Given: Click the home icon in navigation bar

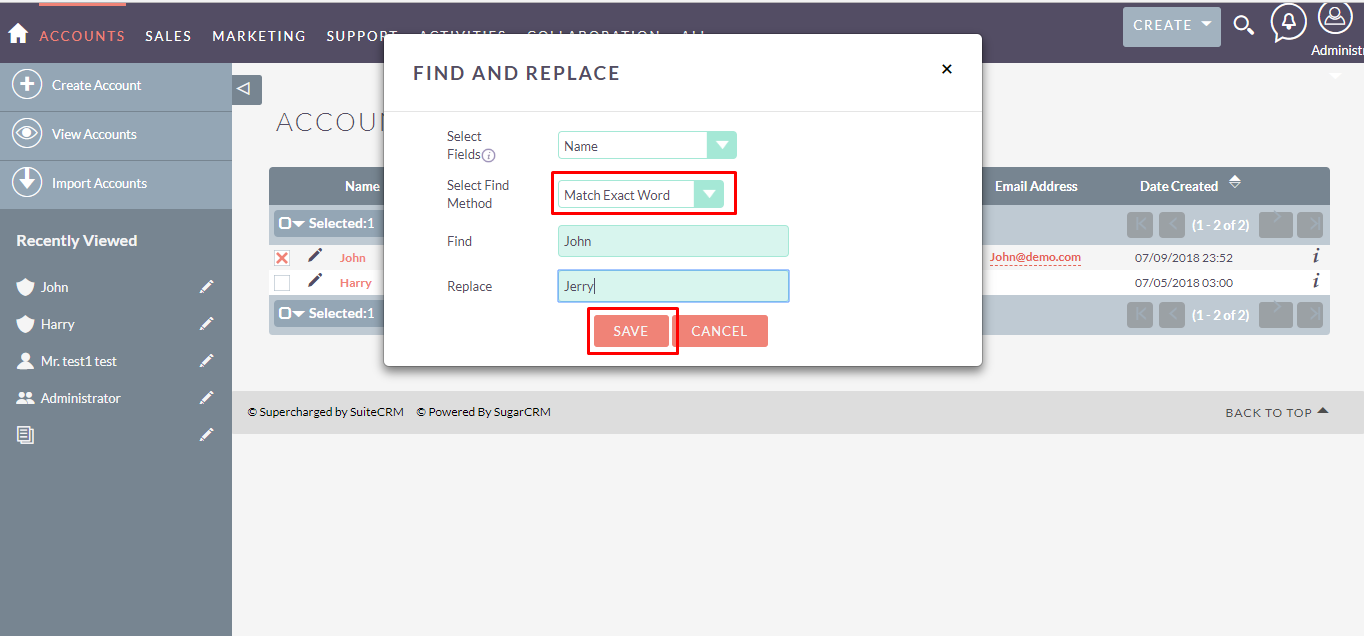Looking at the screenshot, I should coord(17,33).
